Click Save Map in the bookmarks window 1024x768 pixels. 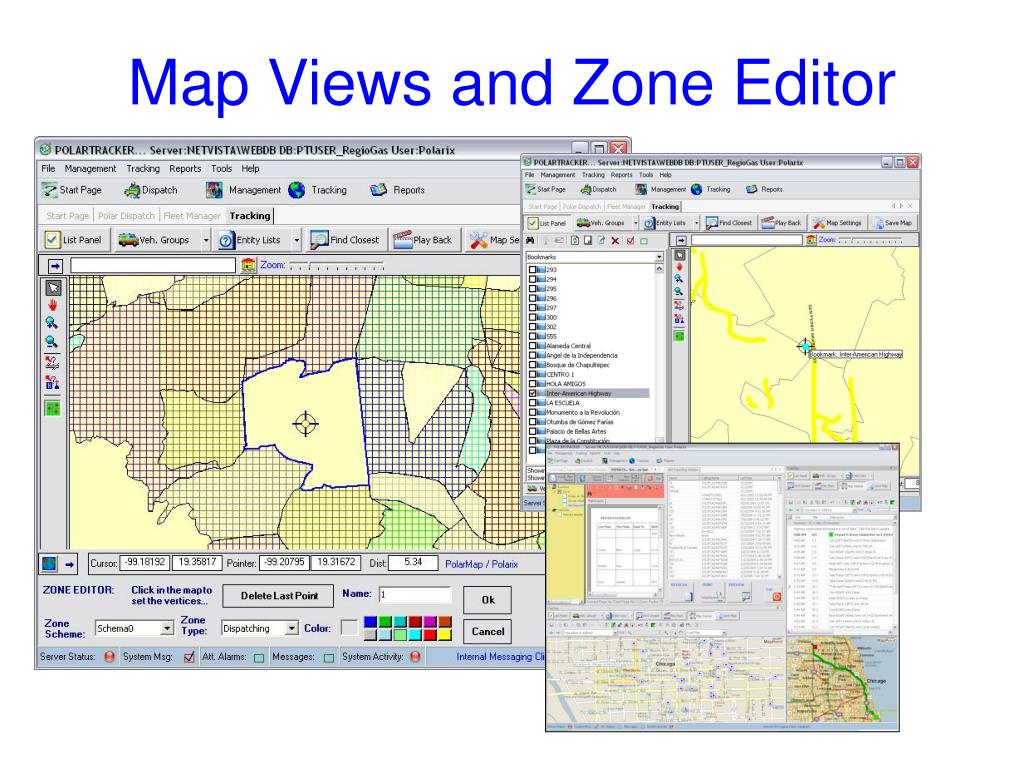coord(891,223)
